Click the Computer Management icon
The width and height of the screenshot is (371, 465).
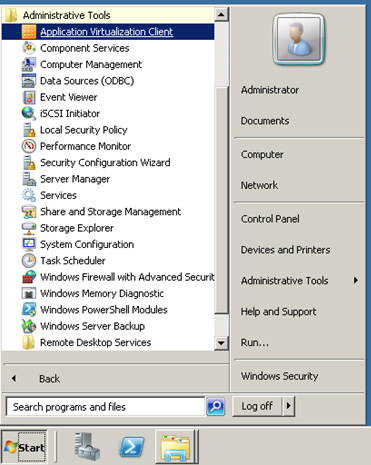click(x=29, y=65)
